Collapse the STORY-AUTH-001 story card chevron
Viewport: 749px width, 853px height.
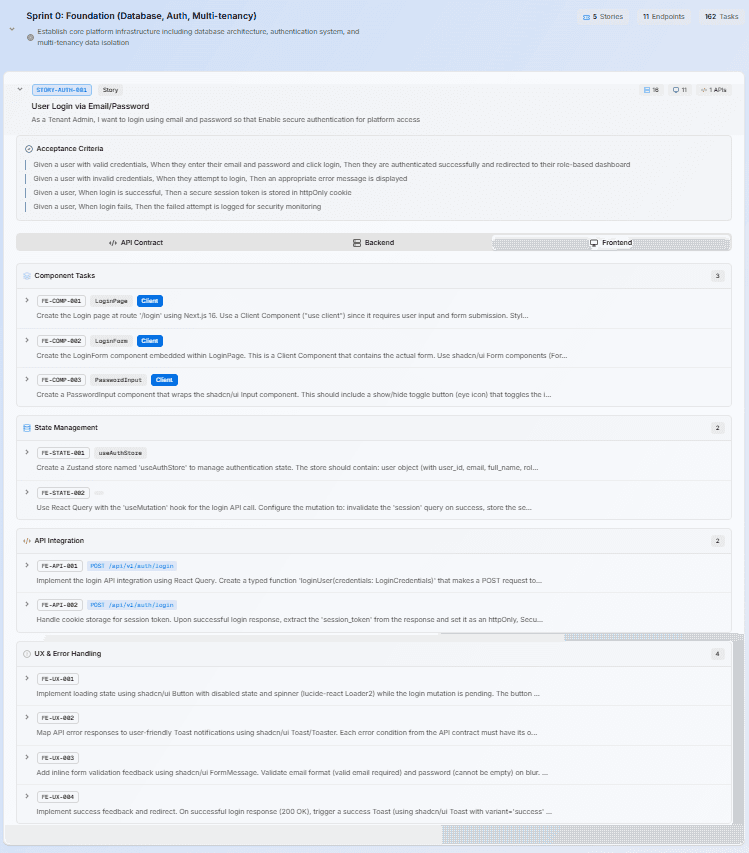(20, 90)
